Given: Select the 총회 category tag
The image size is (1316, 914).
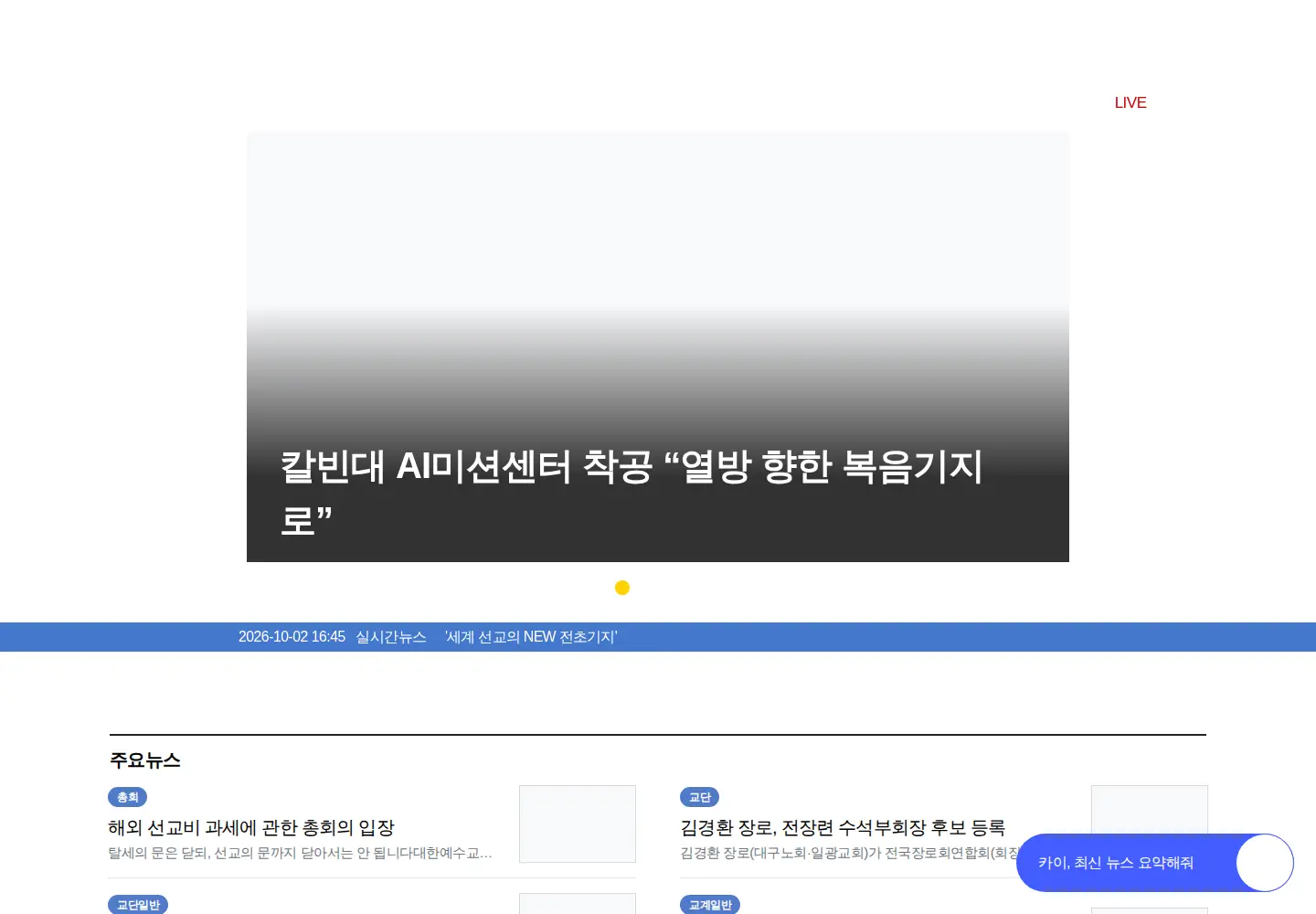Looking at the screenshot, I should click(x=128, y=797).
